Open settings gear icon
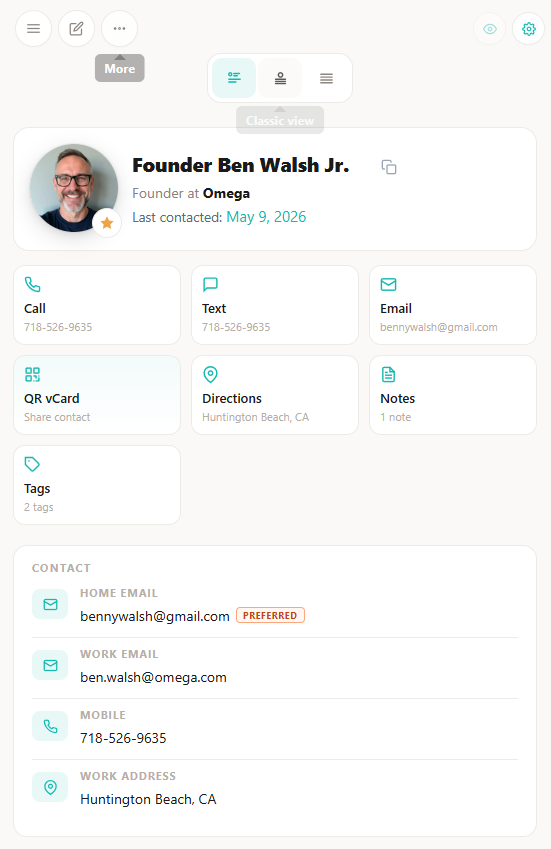The height and width of the screenshot is (849, 551). [529, 29]
